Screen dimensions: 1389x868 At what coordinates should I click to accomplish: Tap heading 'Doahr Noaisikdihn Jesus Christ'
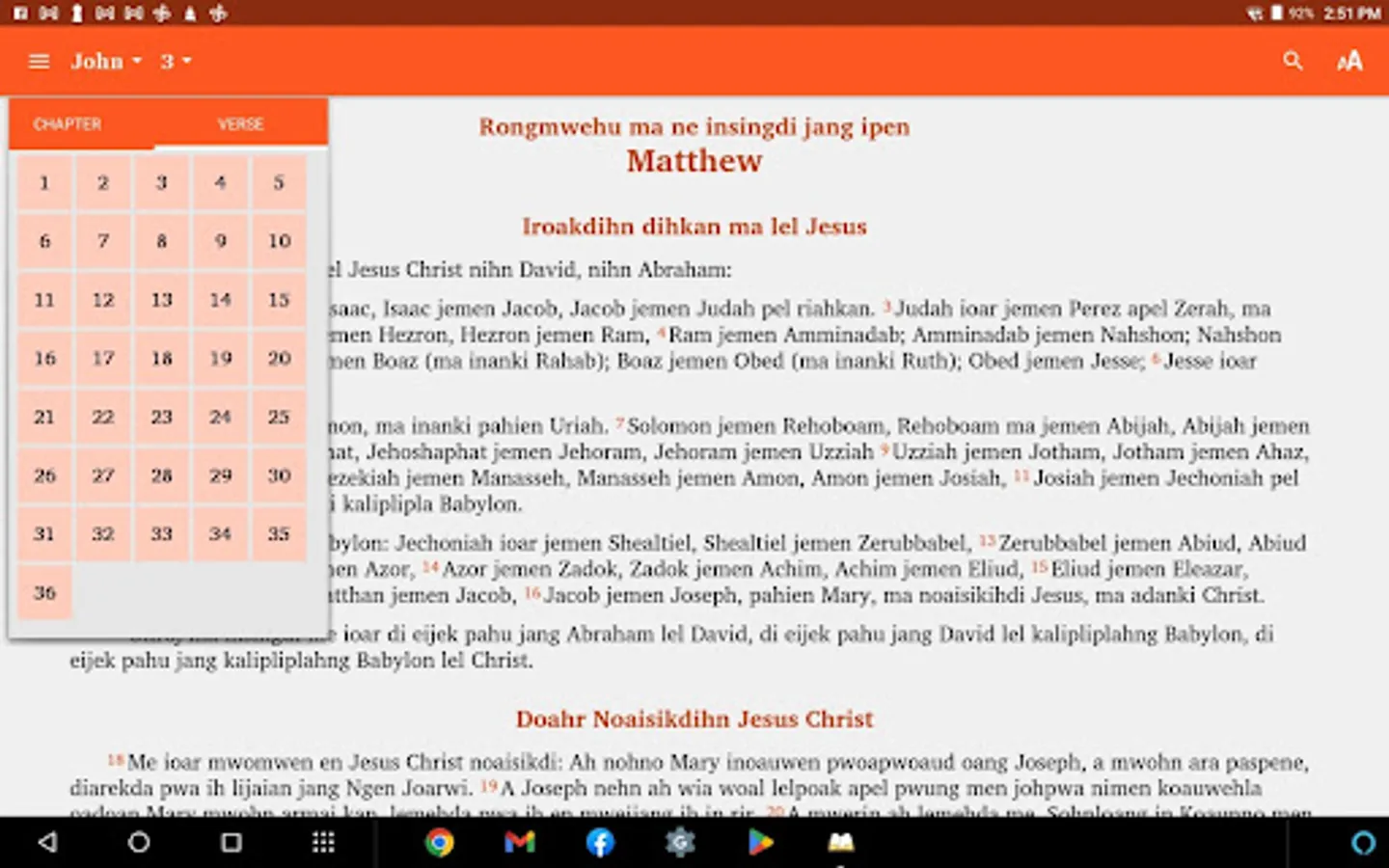click(x=694, y=719)
